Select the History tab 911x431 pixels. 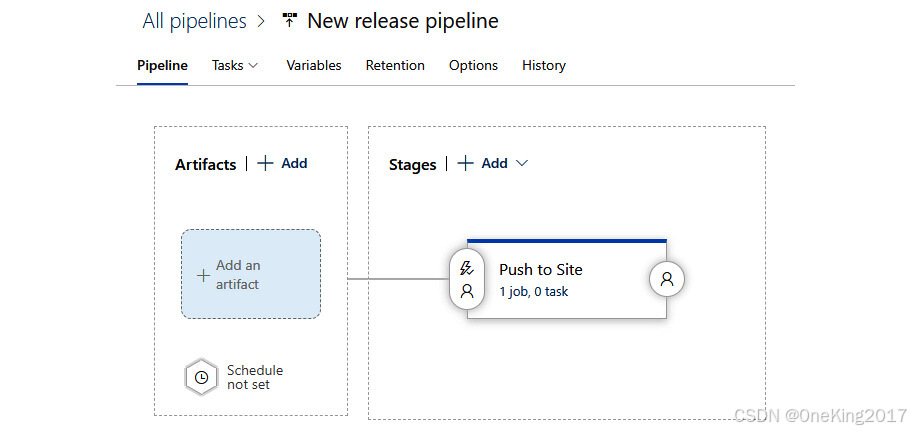point(544,65)
